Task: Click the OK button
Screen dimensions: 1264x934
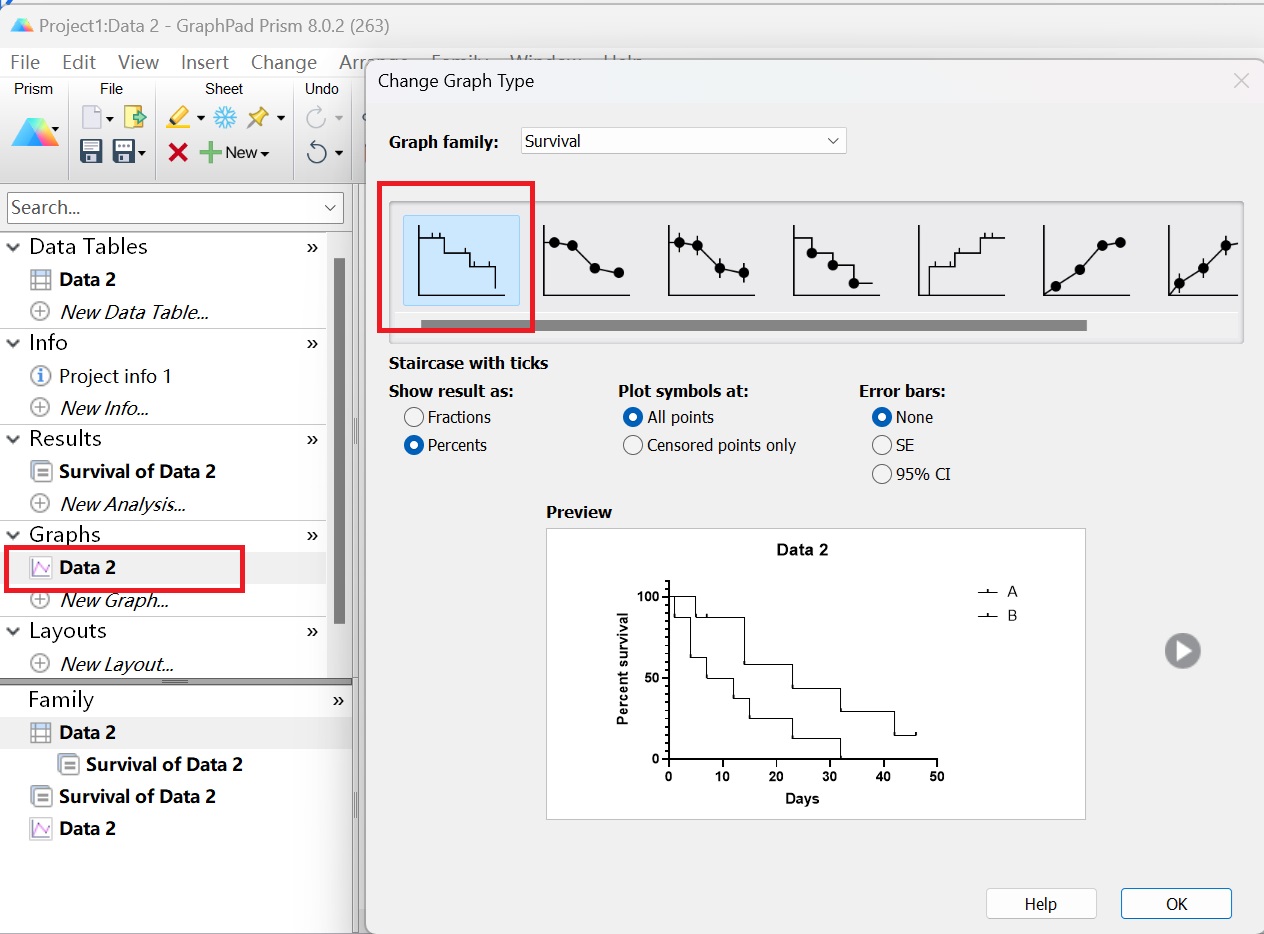Action: [1176, 904]
